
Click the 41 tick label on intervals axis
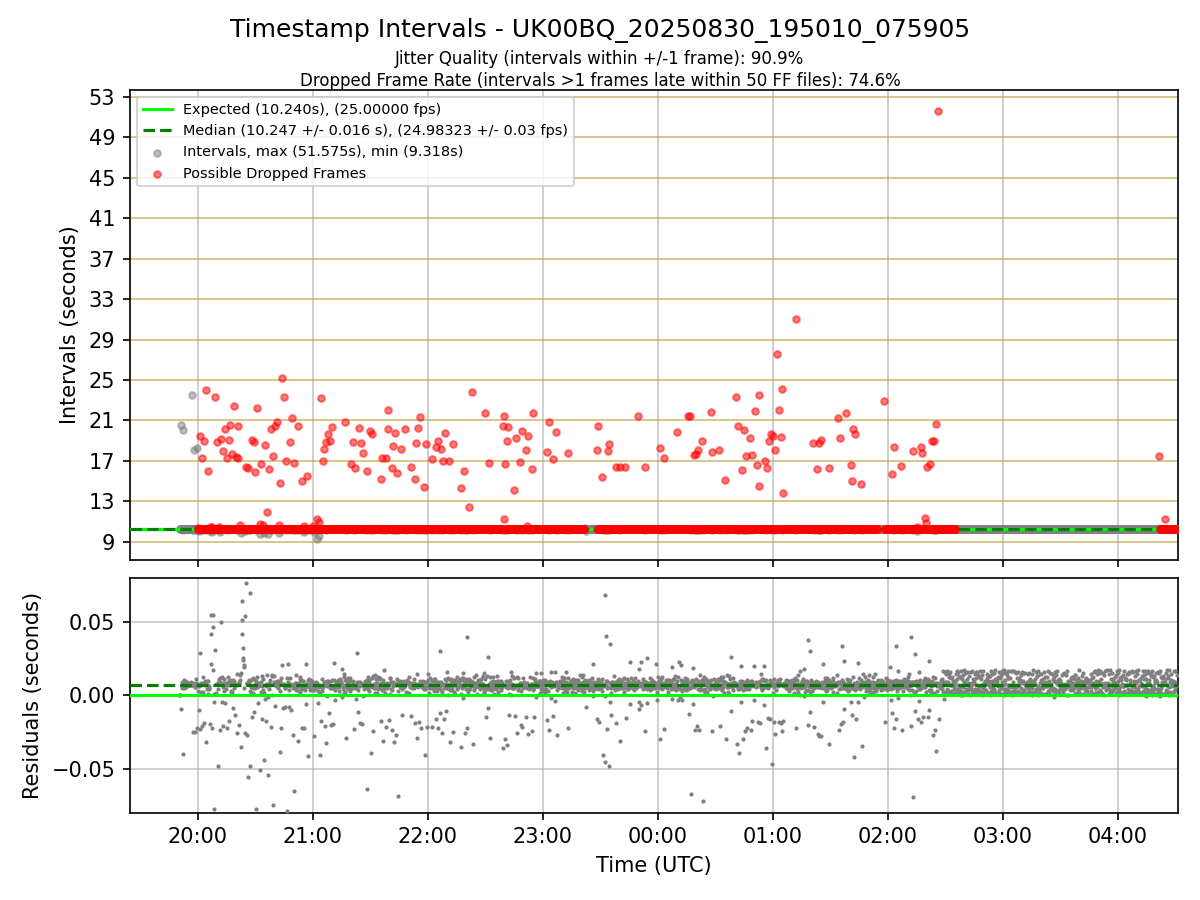(x=101, y=218)
